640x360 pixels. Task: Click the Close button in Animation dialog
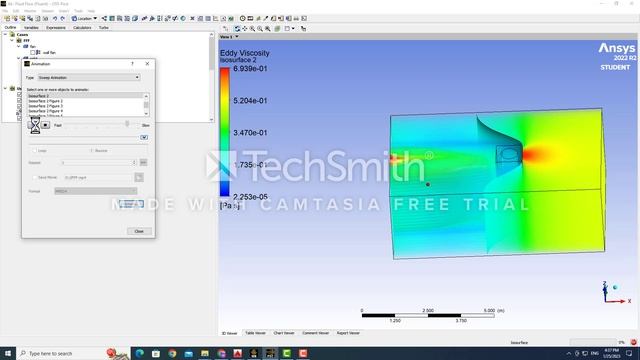pos(139,231)
